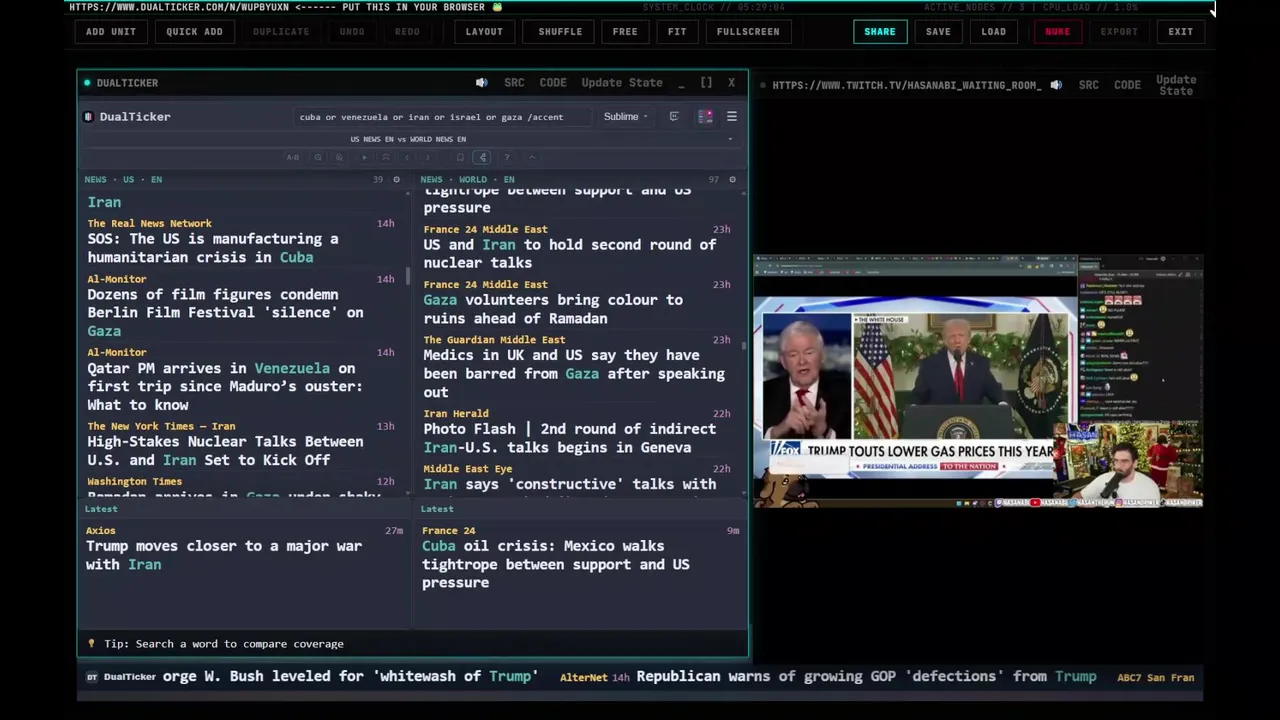1280x720 pixels.
Task: Open CODE tab of the Twitch unit
Action: (x=1127, y=85)
